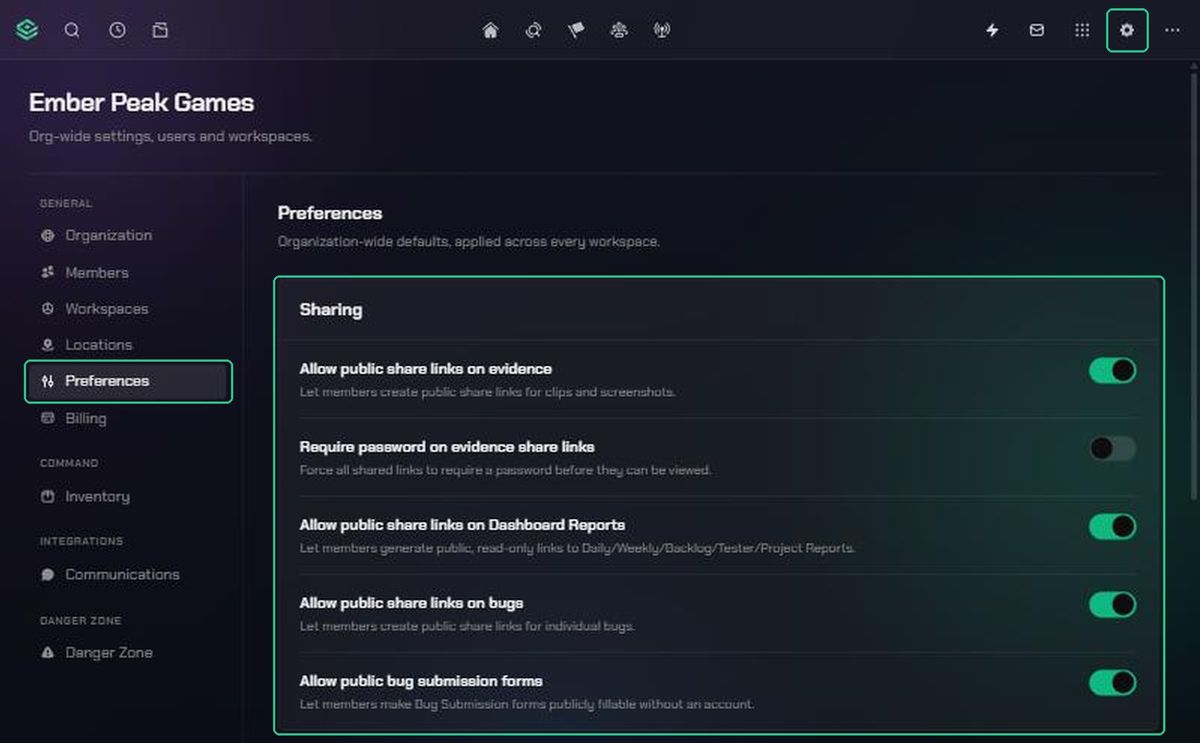Go to home via the house icon
The height and width of the screenshot is (743, 1200).
(x=490, y=30)
